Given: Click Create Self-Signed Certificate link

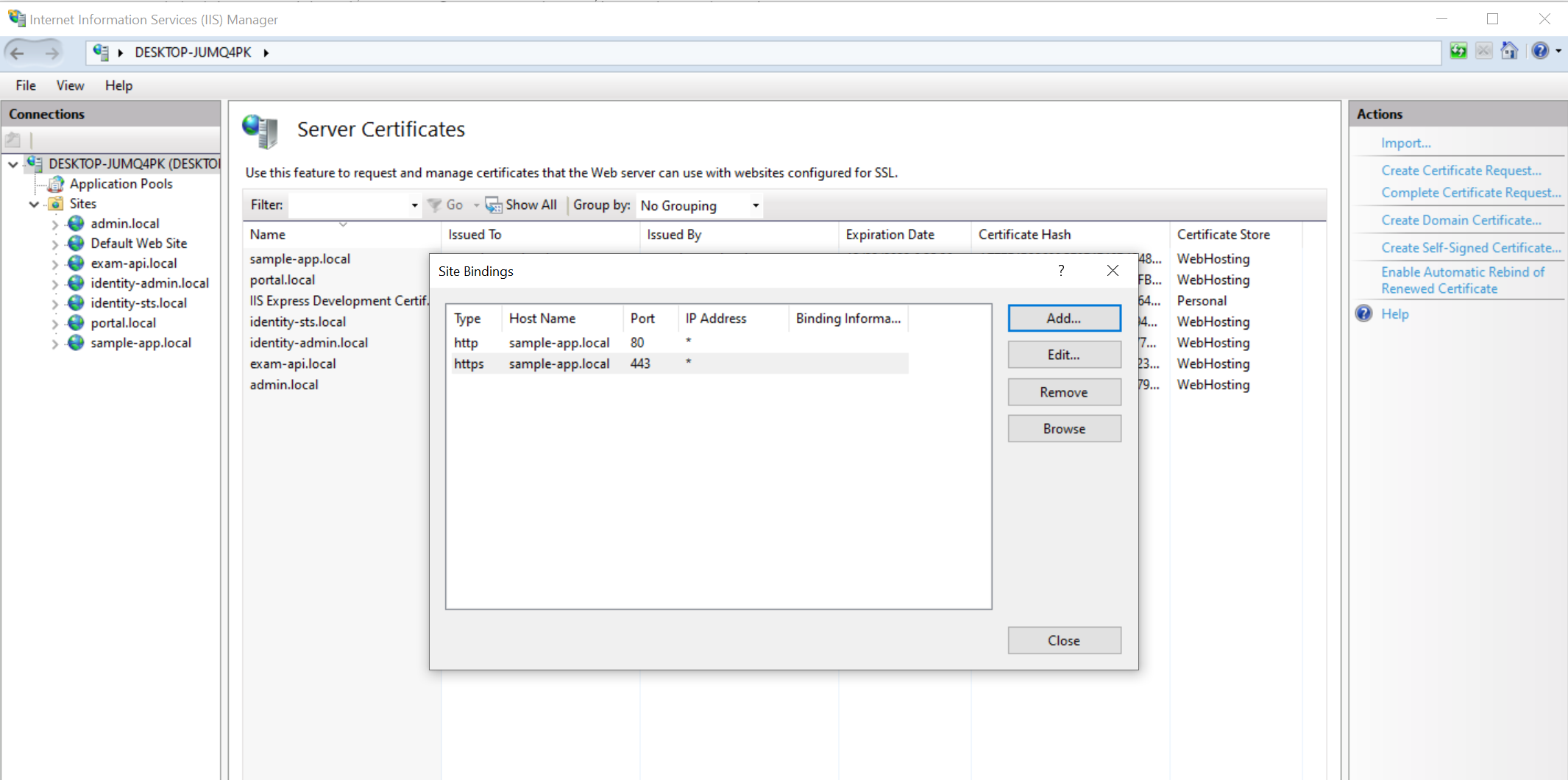Looking at the screenshot, I should 1470,248.
